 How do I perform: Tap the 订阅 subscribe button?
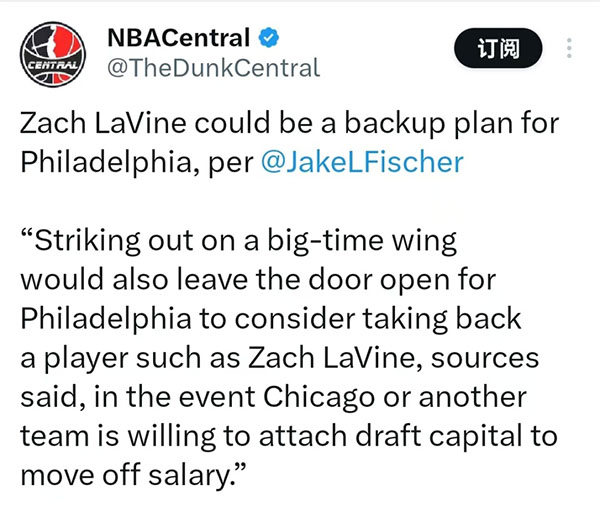click(x=498, y=48)
